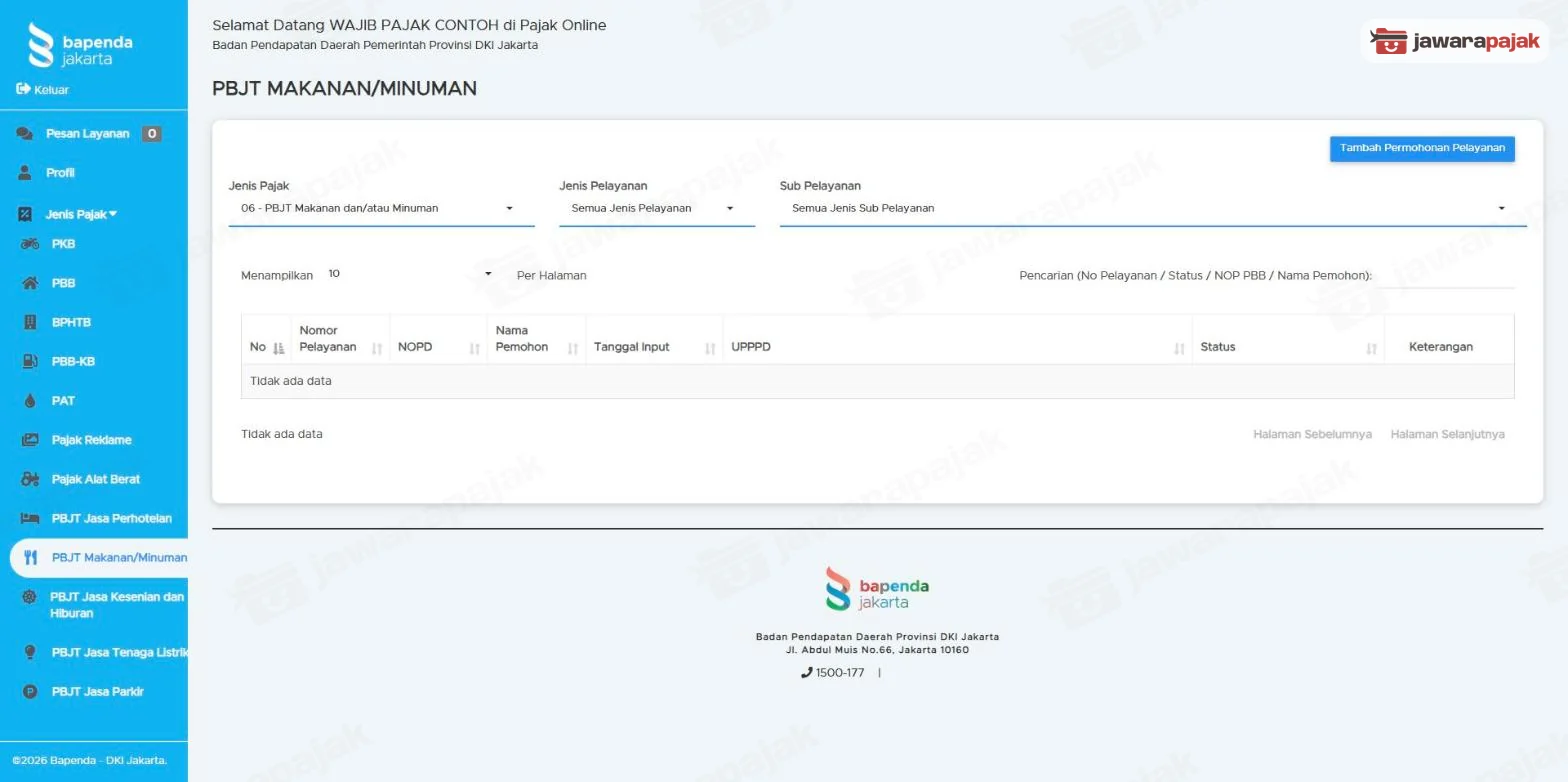Click the PBJT Jasa Perhotelan bed icon

point(30,518)
